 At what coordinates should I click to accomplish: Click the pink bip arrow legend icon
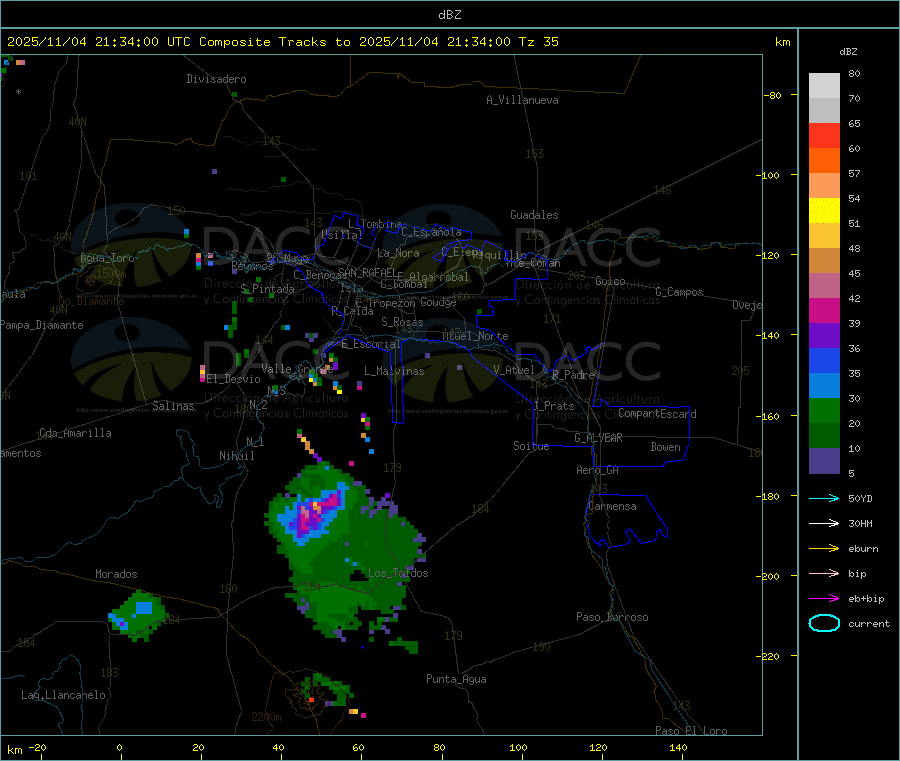[x=824, y=573]
